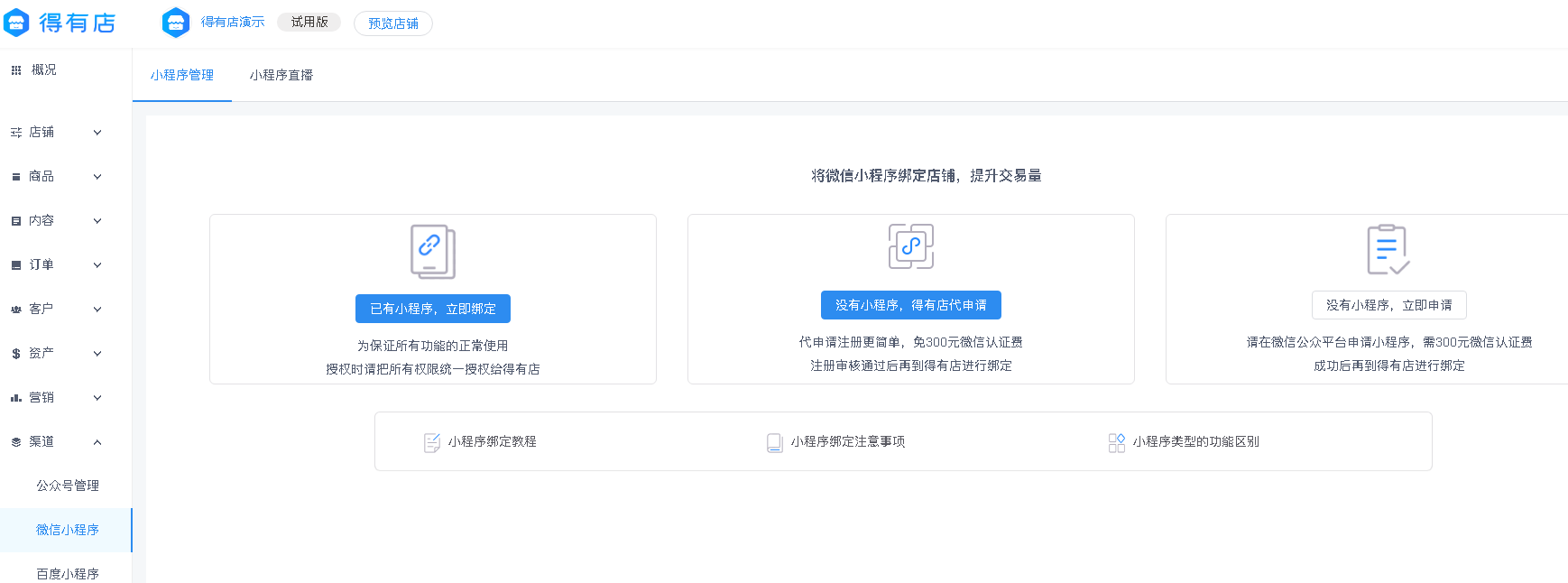This screenshot has width=1568, height=583.
Task: Click the 客户 sidebar icon
Action: click(16, 310)
